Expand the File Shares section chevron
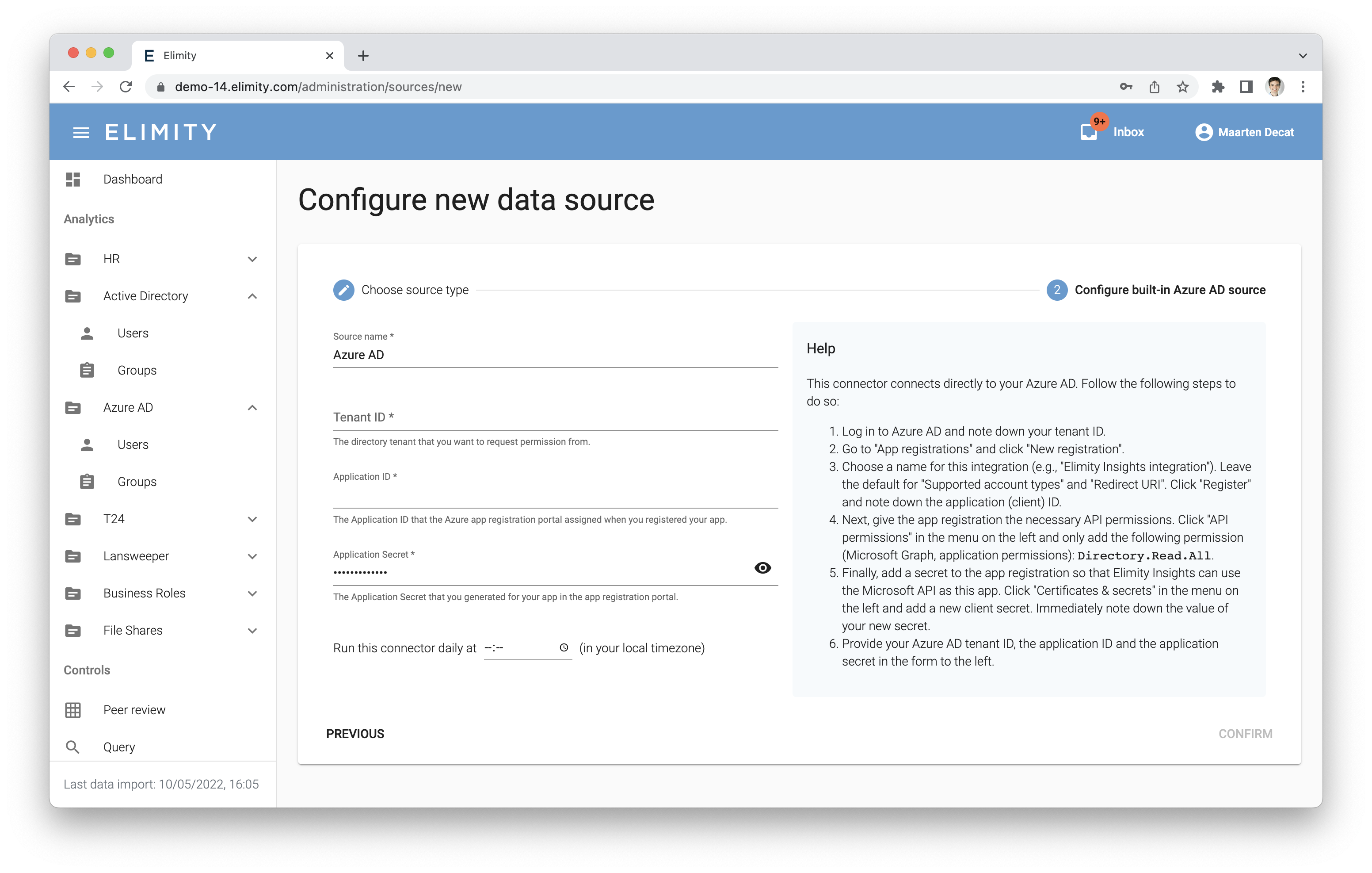 click(252, 630)
